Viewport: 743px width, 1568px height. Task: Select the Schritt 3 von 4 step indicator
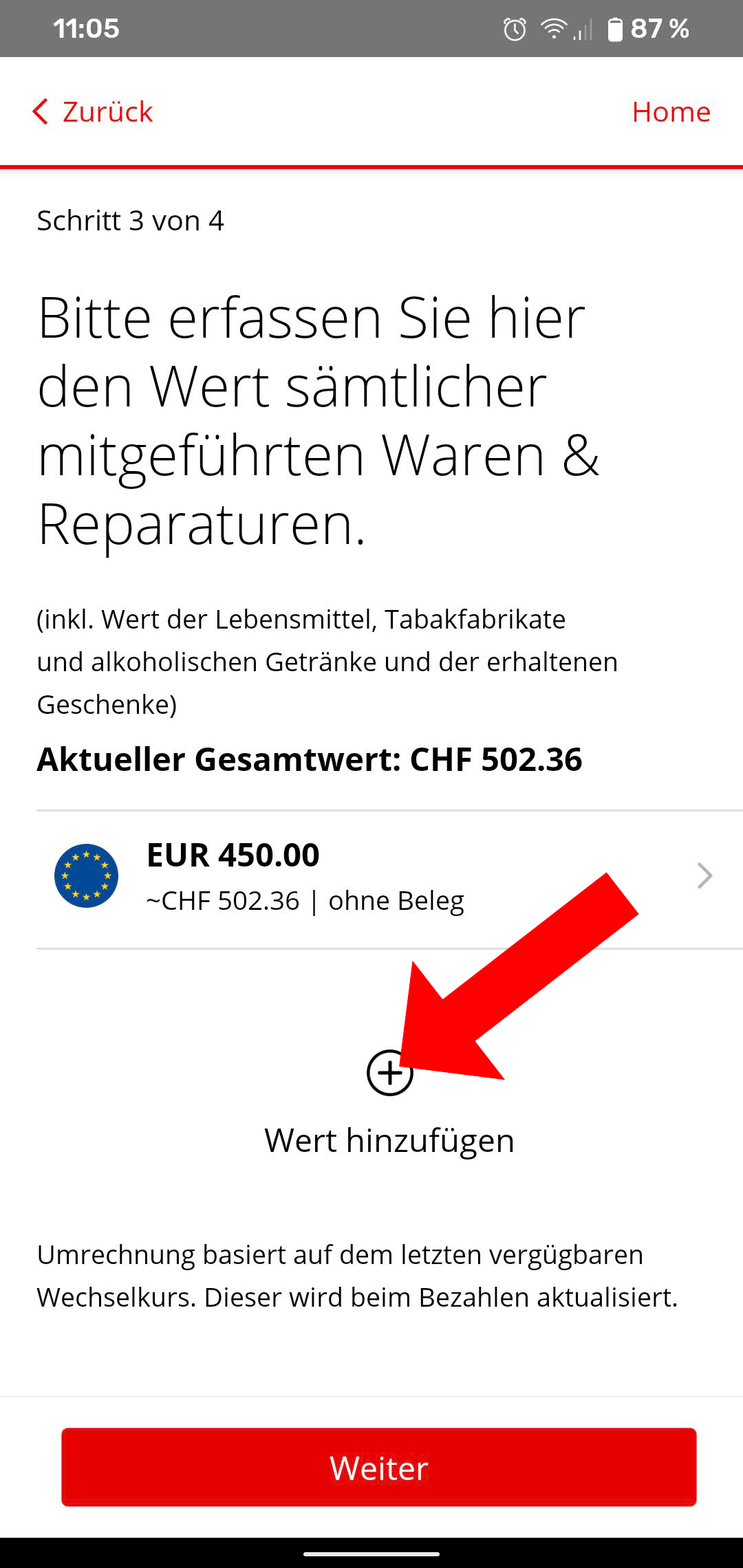click(131, 221)
